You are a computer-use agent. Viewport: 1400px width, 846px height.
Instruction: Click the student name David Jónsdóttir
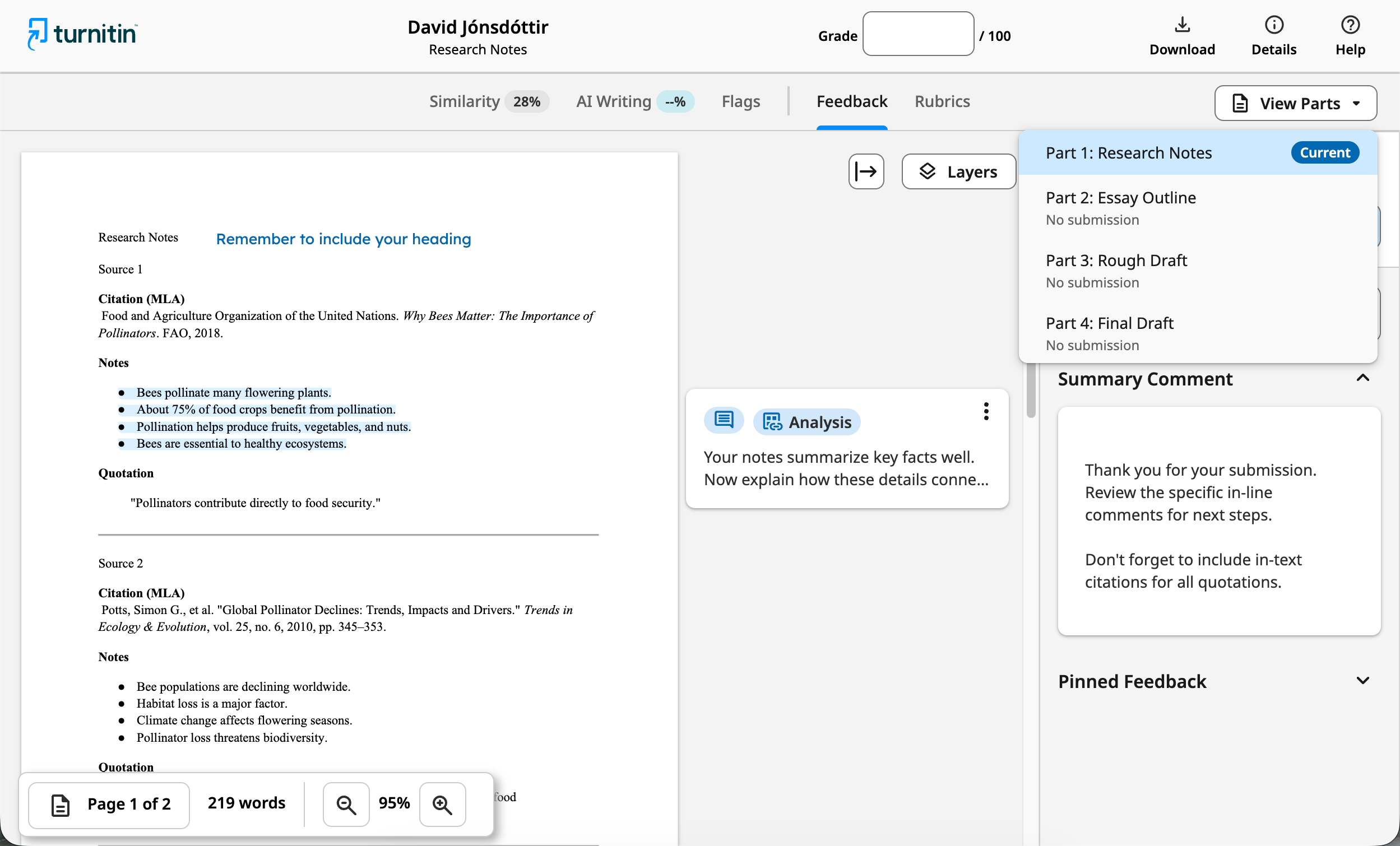(x=478, y=27)
